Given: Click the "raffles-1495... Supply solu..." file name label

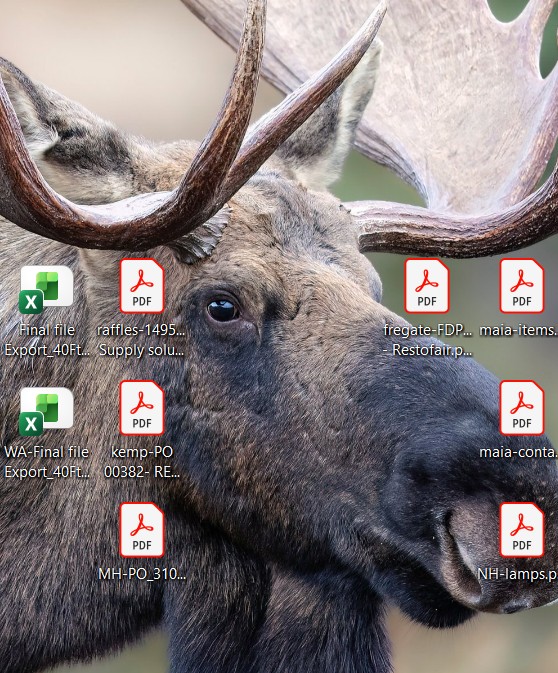Looking at the screenshot, I should click(x=141, y=340).
